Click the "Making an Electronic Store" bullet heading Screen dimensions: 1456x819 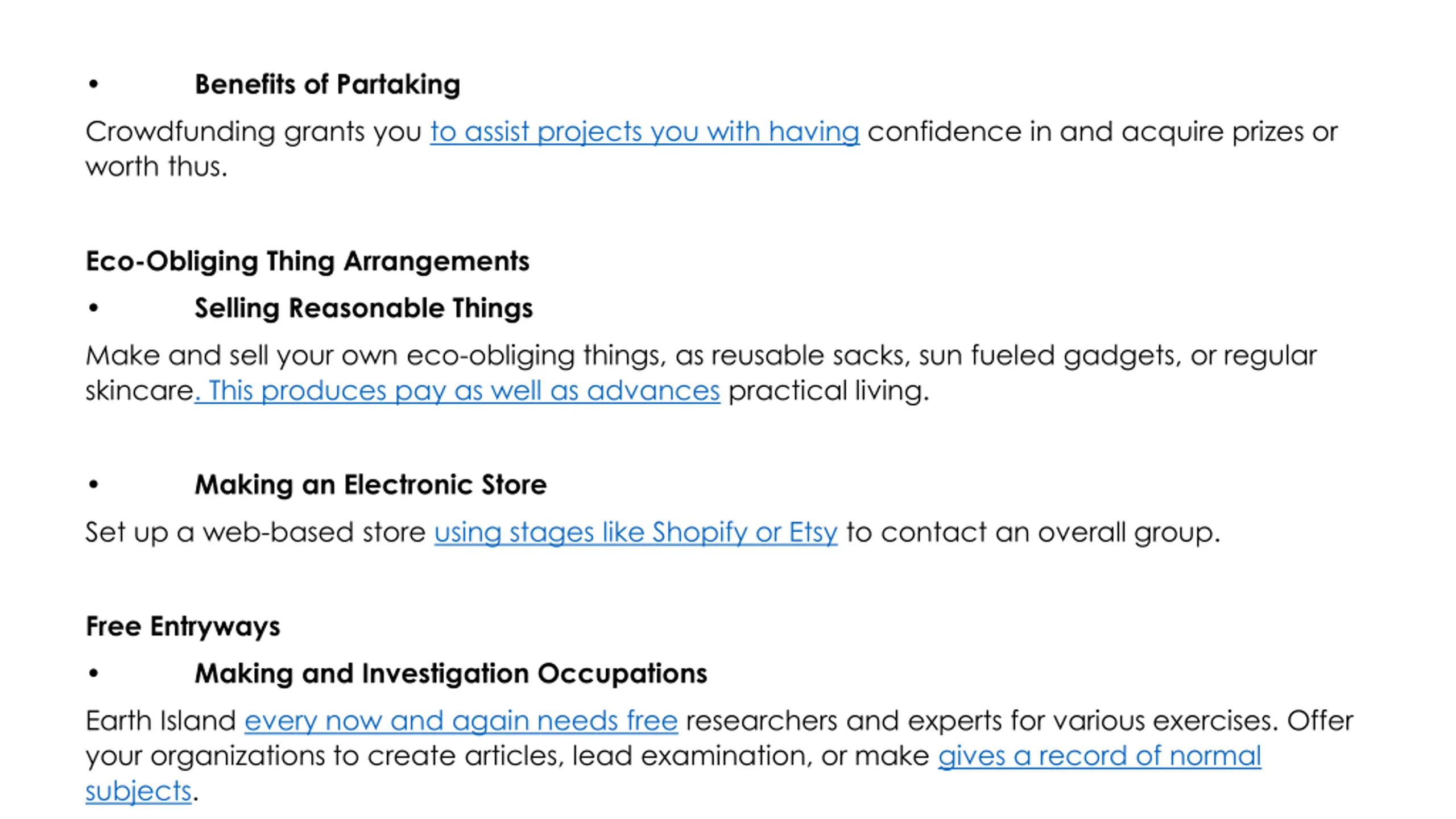(371, 485)
